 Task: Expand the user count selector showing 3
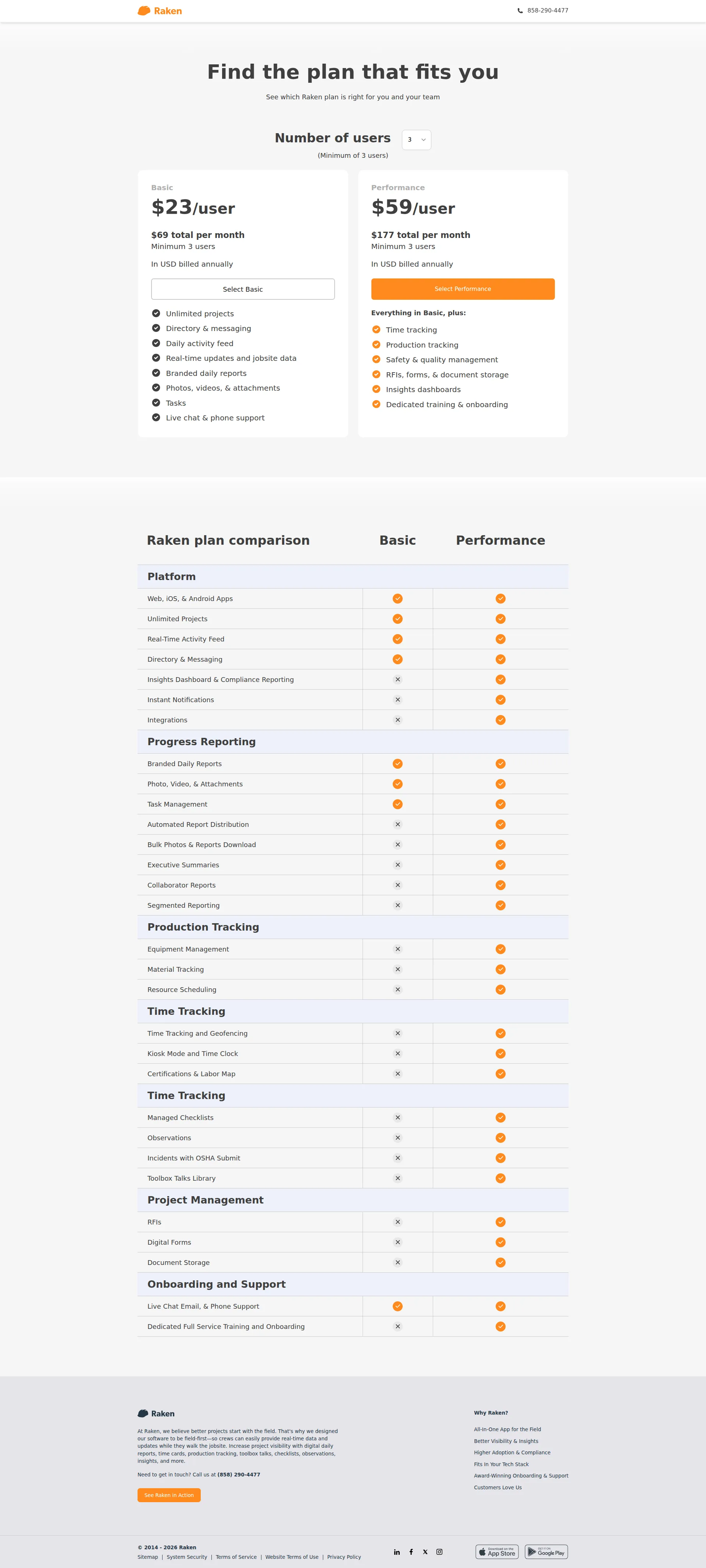pyautogui.click(x=416, y=139)
